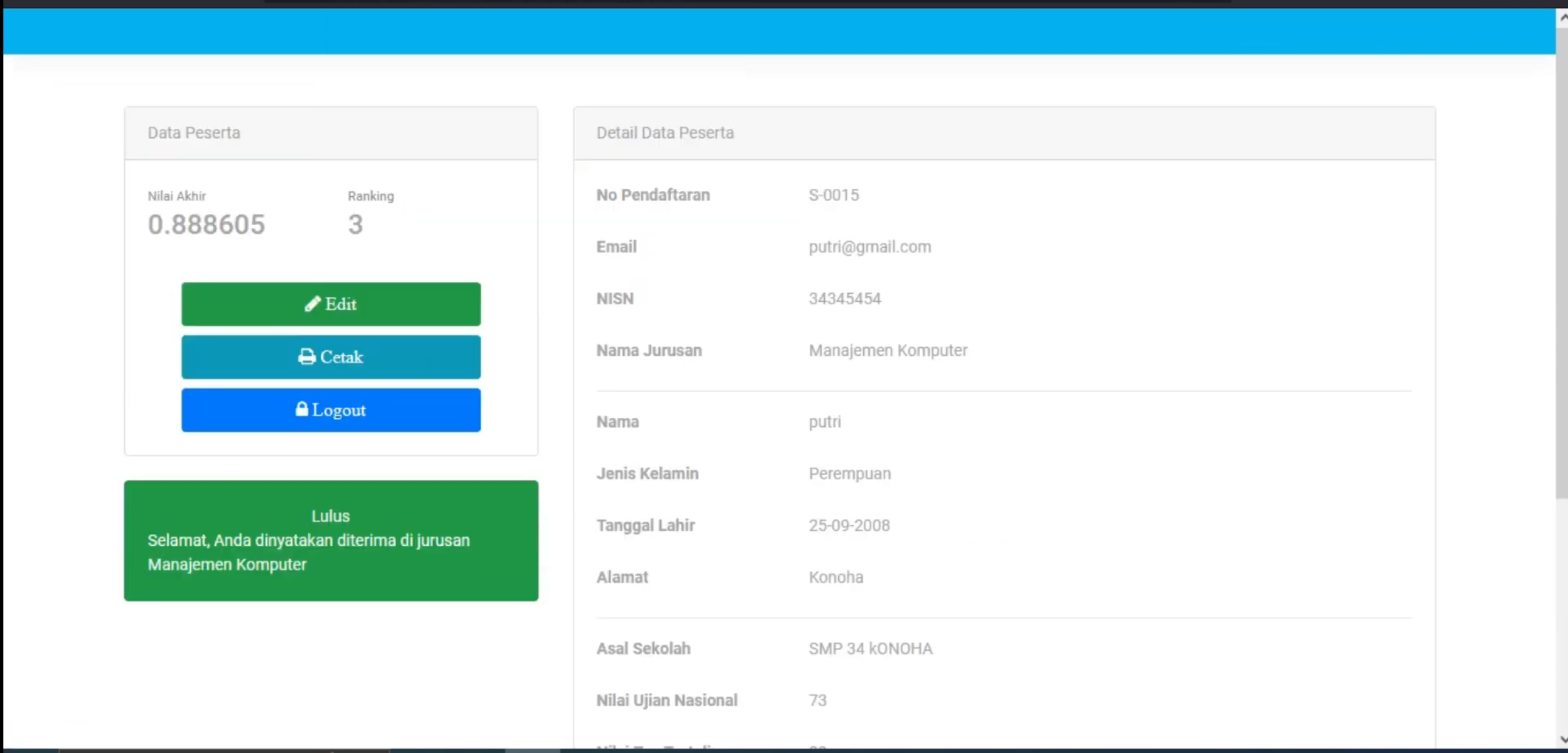
Task: Print data with the Cetak button
Action: (x=331, y=357)
